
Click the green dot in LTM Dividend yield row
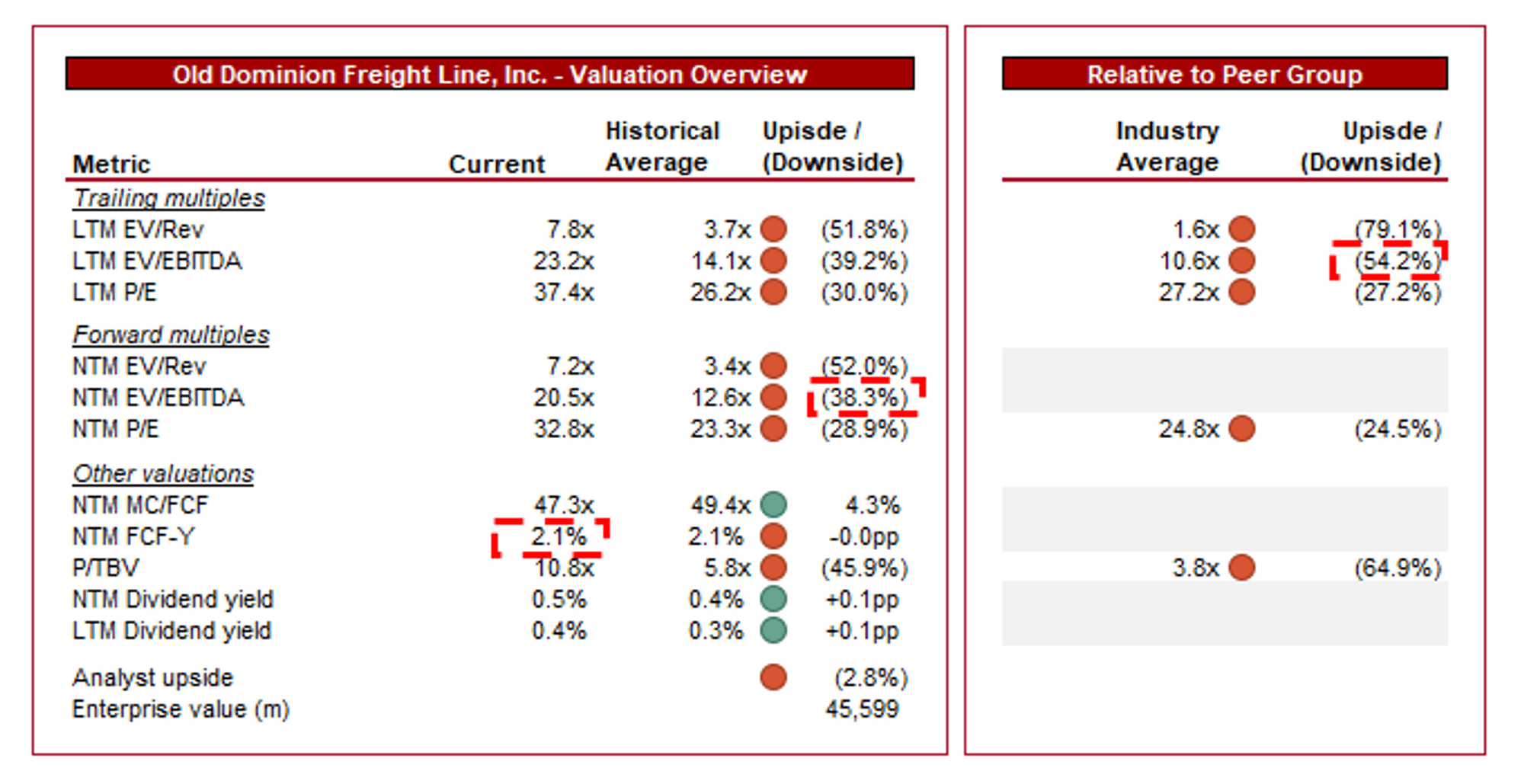pos(773,630)
